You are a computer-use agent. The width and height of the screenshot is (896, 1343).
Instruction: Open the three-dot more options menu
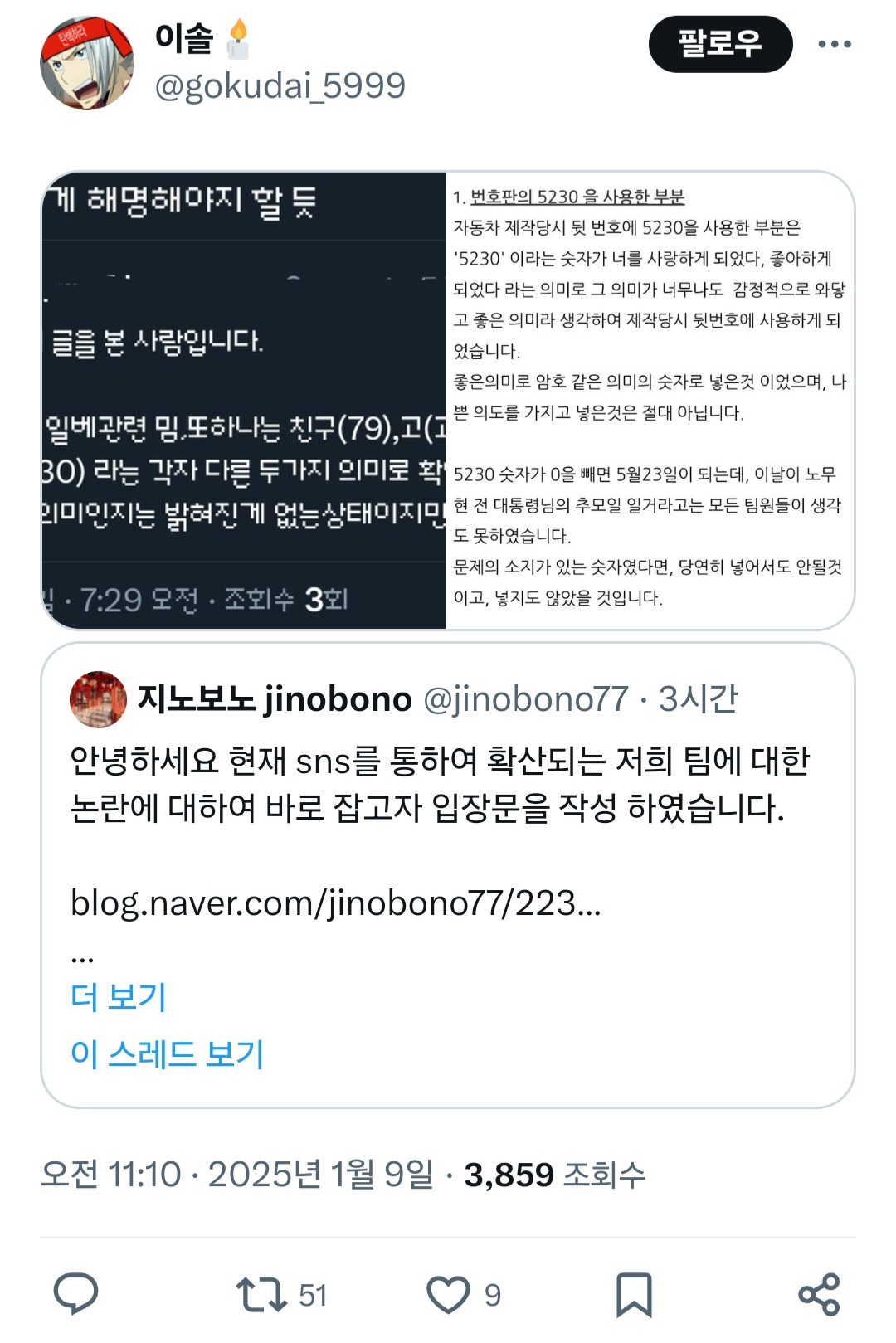click(x=835, y=44)
